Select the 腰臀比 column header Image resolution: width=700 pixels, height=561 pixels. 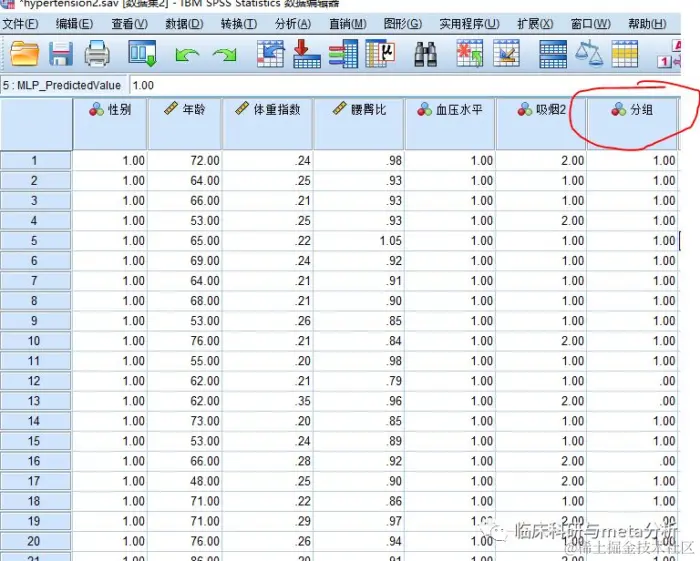[x=359, y=124]
